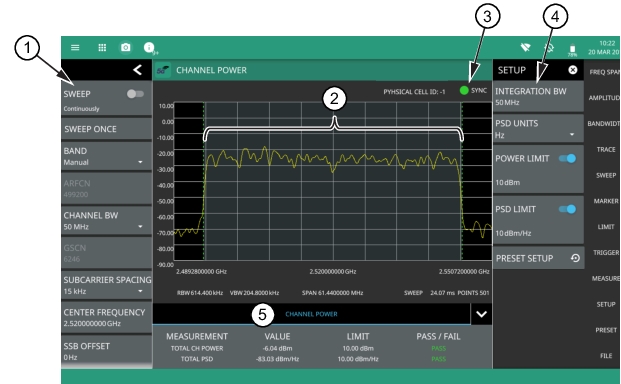
Task: Toggle the PSD LIMIT switch
Action: click(567, 209)
